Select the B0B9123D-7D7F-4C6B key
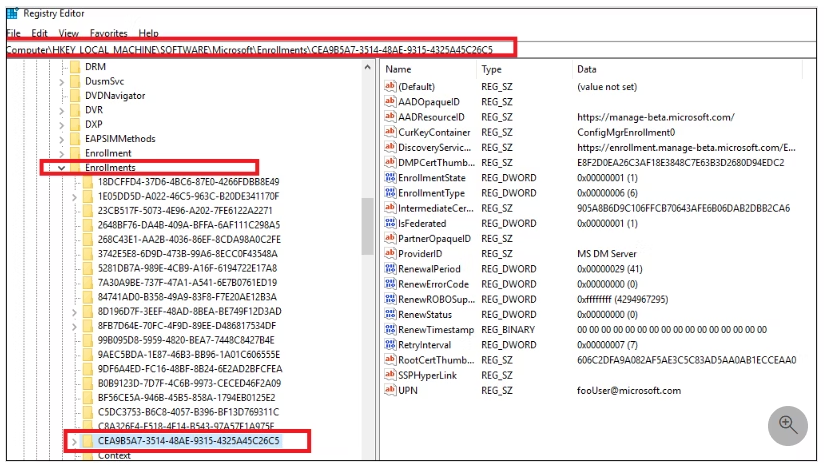824x468 pixels. point(189,383)
